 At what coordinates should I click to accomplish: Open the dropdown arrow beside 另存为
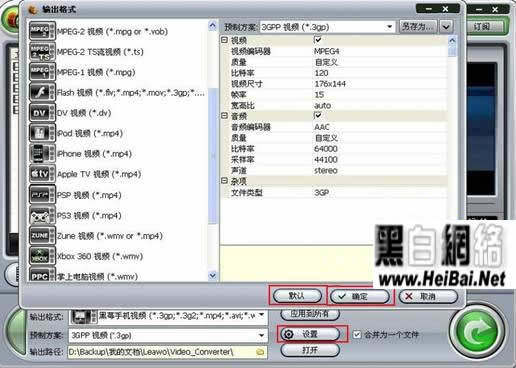(x=446, y=26)
